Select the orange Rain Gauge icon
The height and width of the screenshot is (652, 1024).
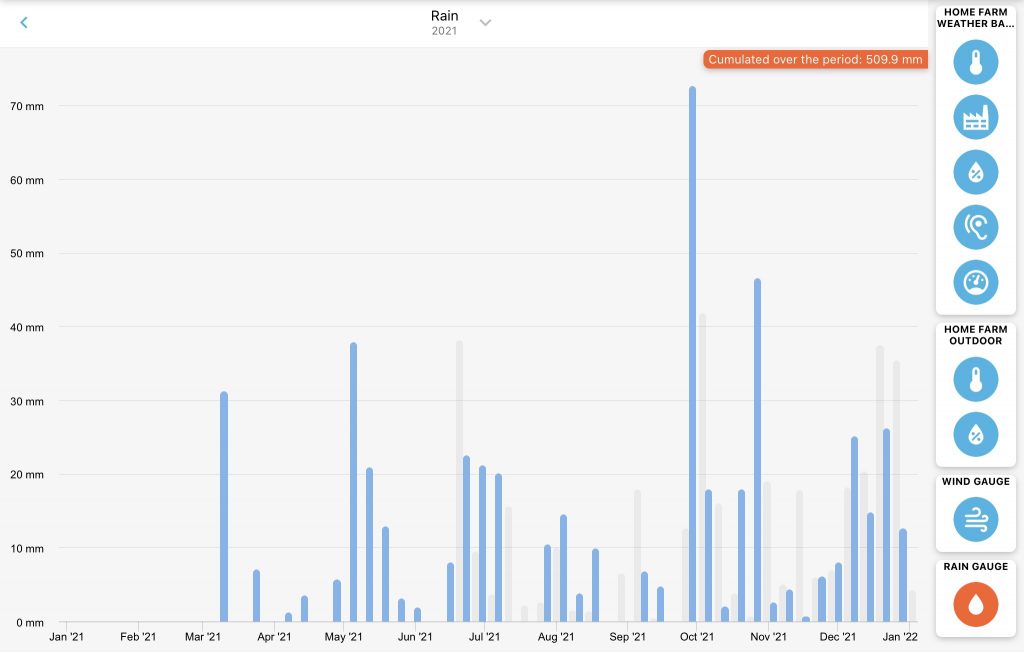975,604
